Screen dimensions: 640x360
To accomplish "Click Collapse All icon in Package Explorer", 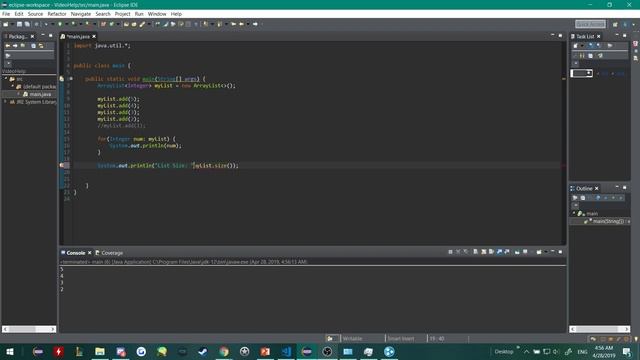I will (x=33, y=46).
